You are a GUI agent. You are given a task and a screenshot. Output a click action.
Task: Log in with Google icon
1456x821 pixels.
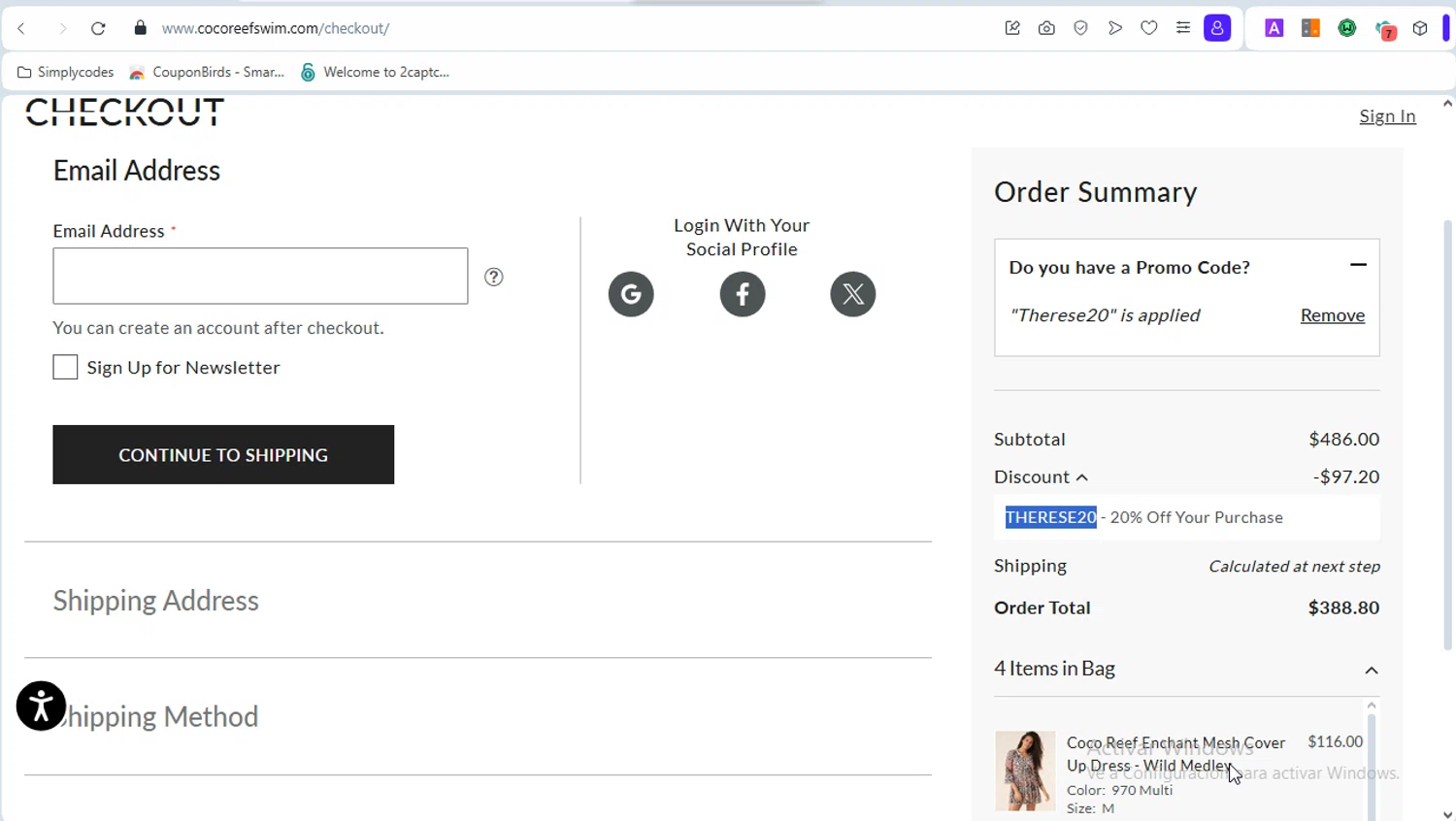click(x=631, y=294)
